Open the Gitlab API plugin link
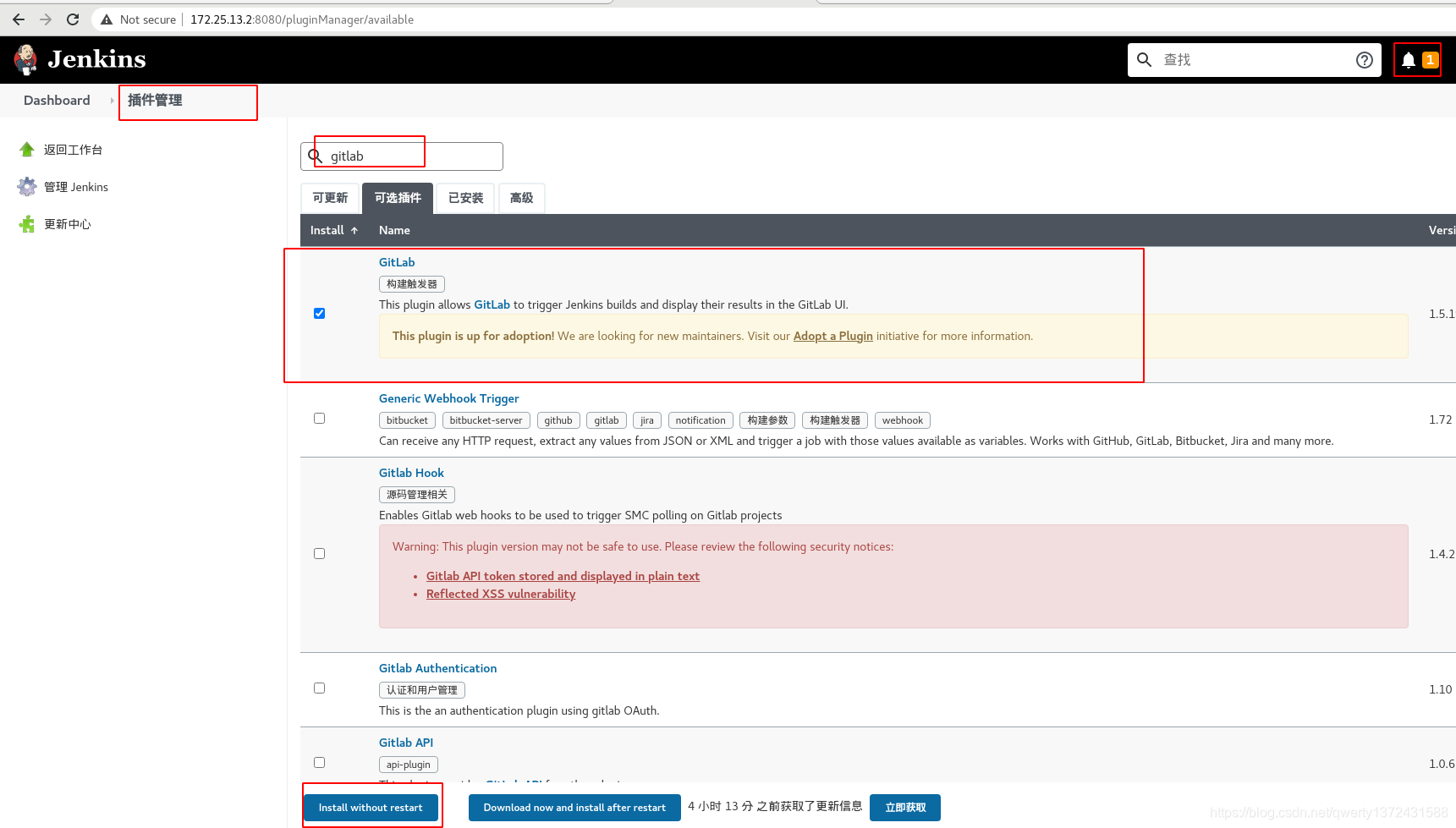The height and width of the screenshot is (828, 1456). tap(406, 743)
